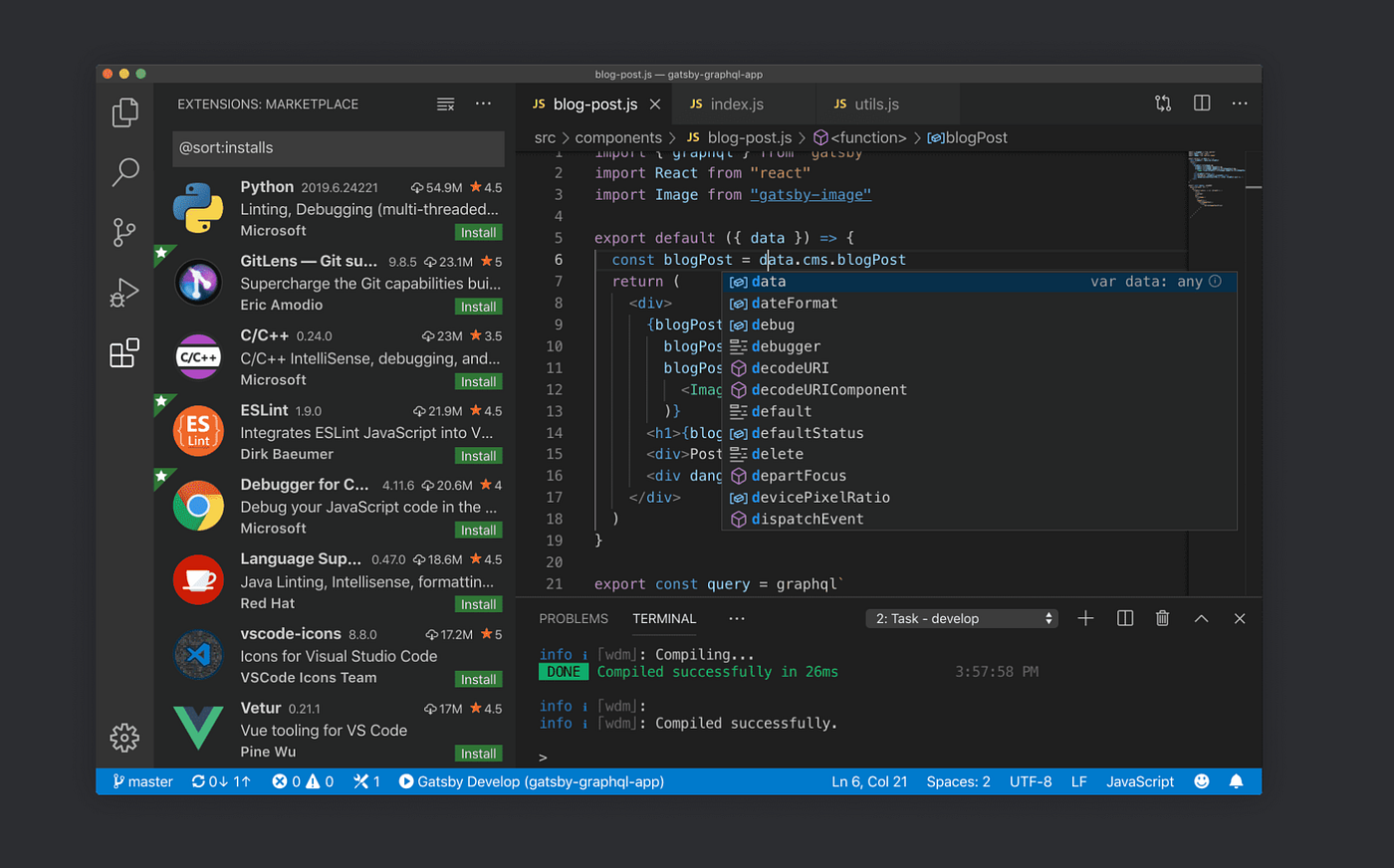Split the terminal panel
Screen dimensions: 1394x868
(1123, 617)
